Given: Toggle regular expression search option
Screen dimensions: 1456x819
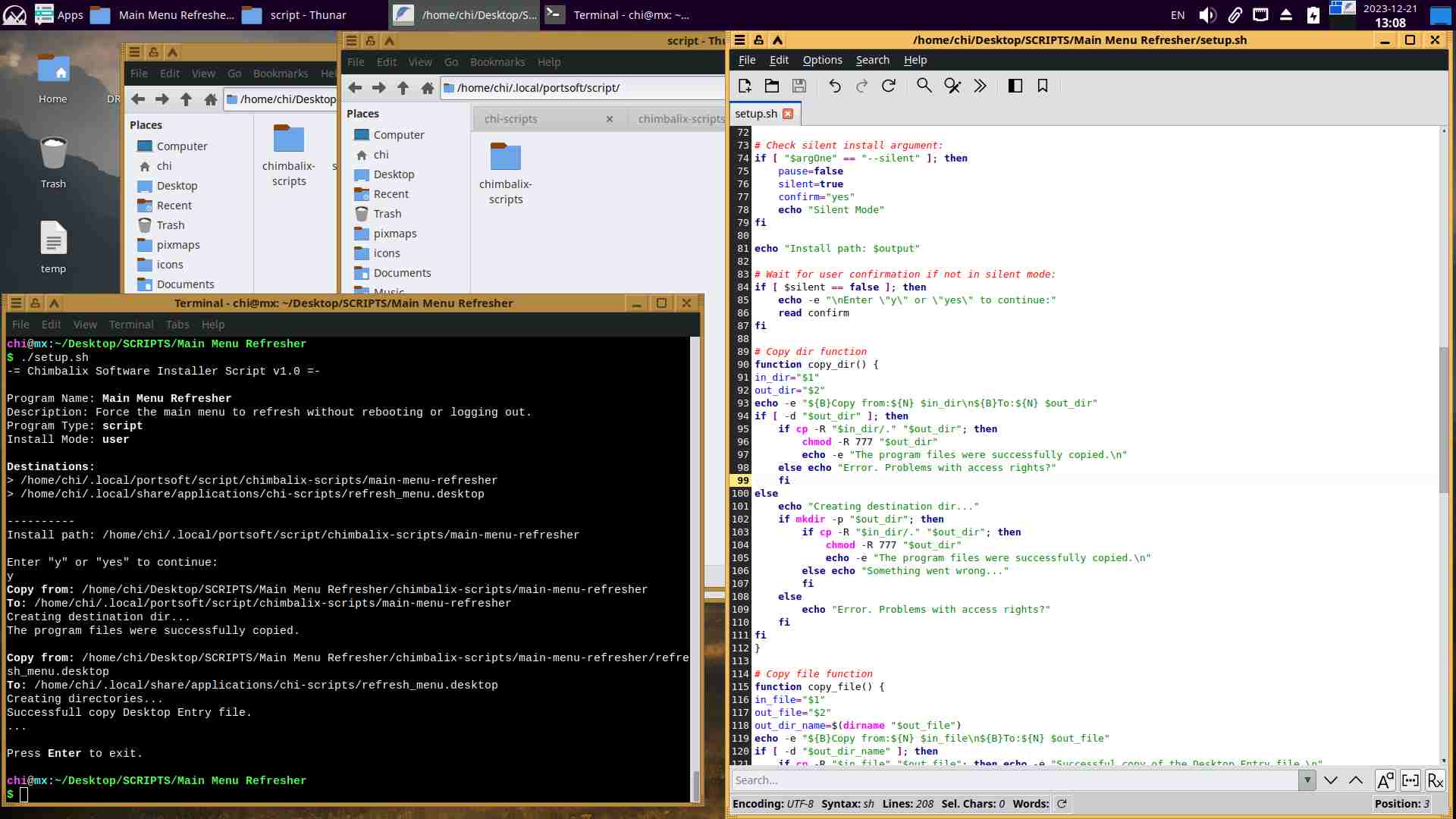Looking at the screenshot, I should [x=1436, y=780].
